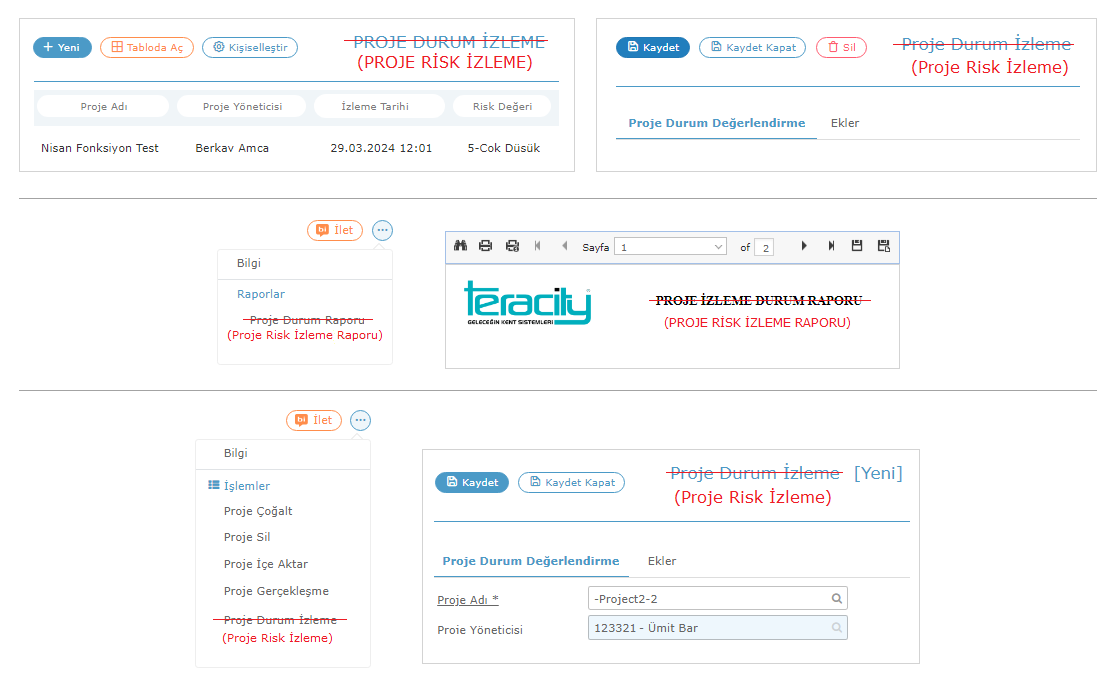Click the first floppy-disk export icon in report toolbar
This screenshot has height=688, width=1116.
click(857, 246)
